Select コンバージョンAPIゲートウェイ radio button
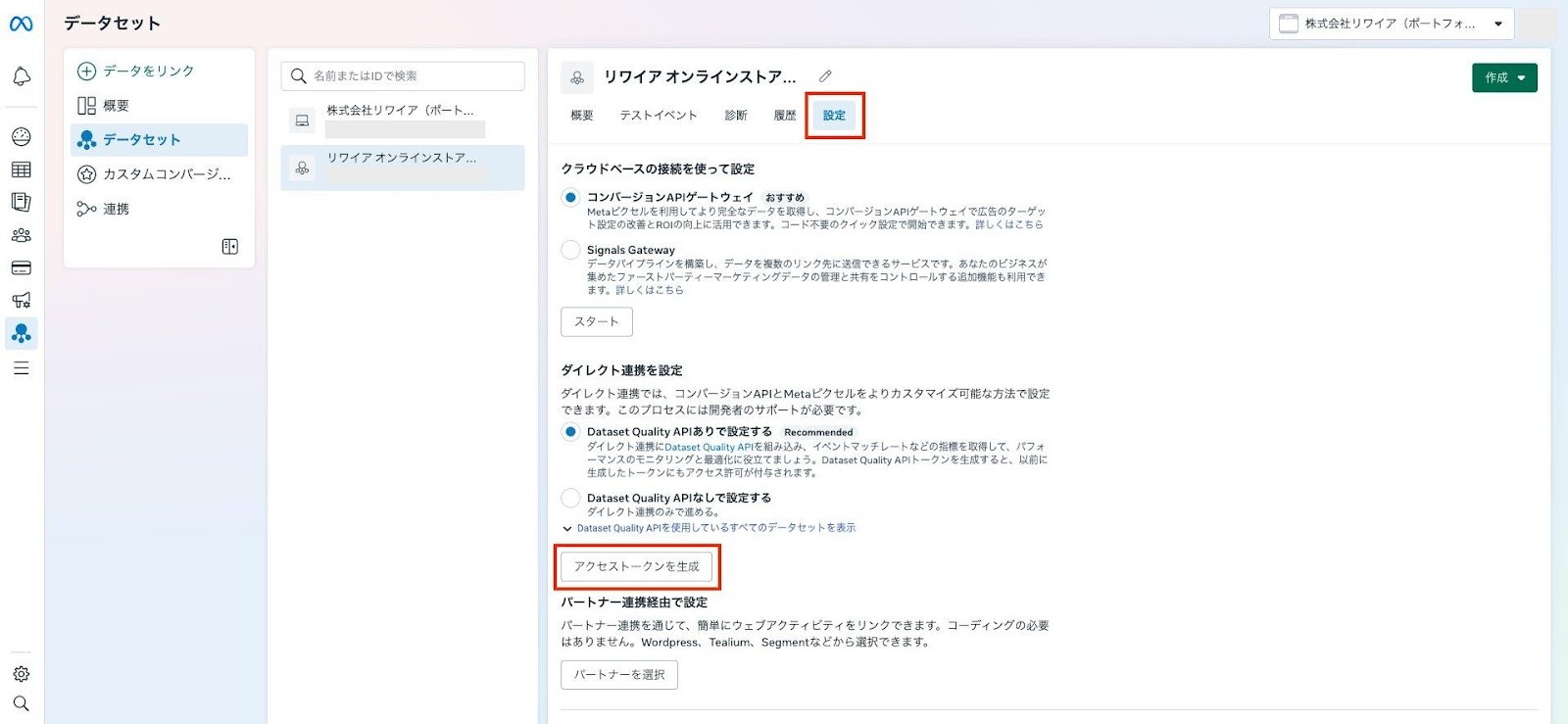 570,198
